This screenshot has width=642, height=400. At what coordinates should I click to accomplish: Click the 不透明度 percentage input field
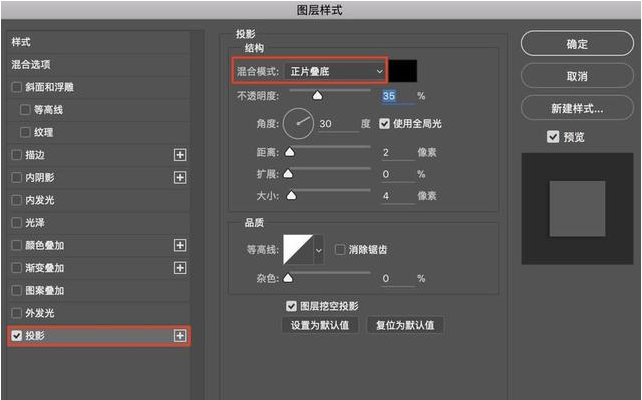(395, 96)
